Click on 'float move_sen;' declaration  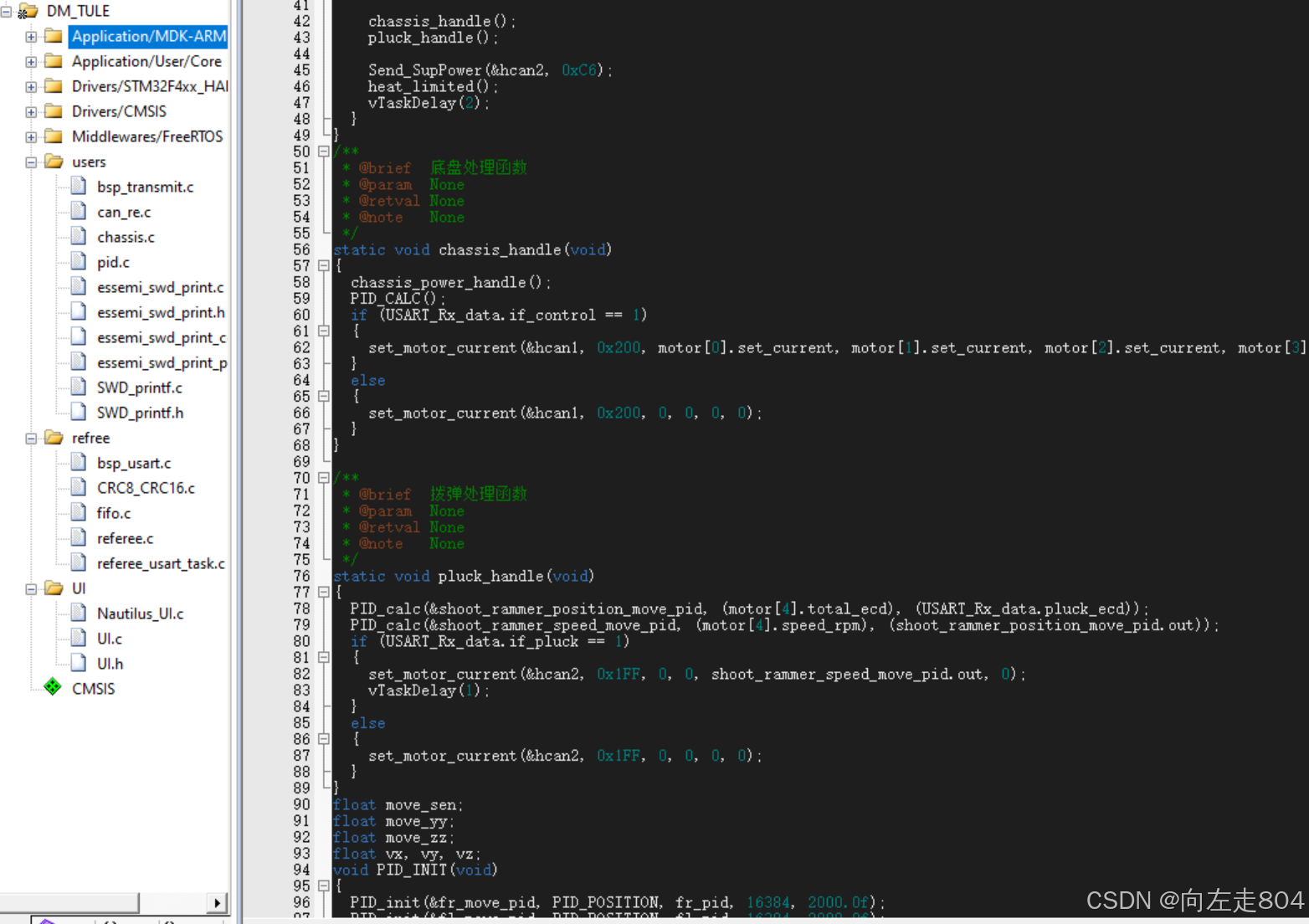(398, 805)
